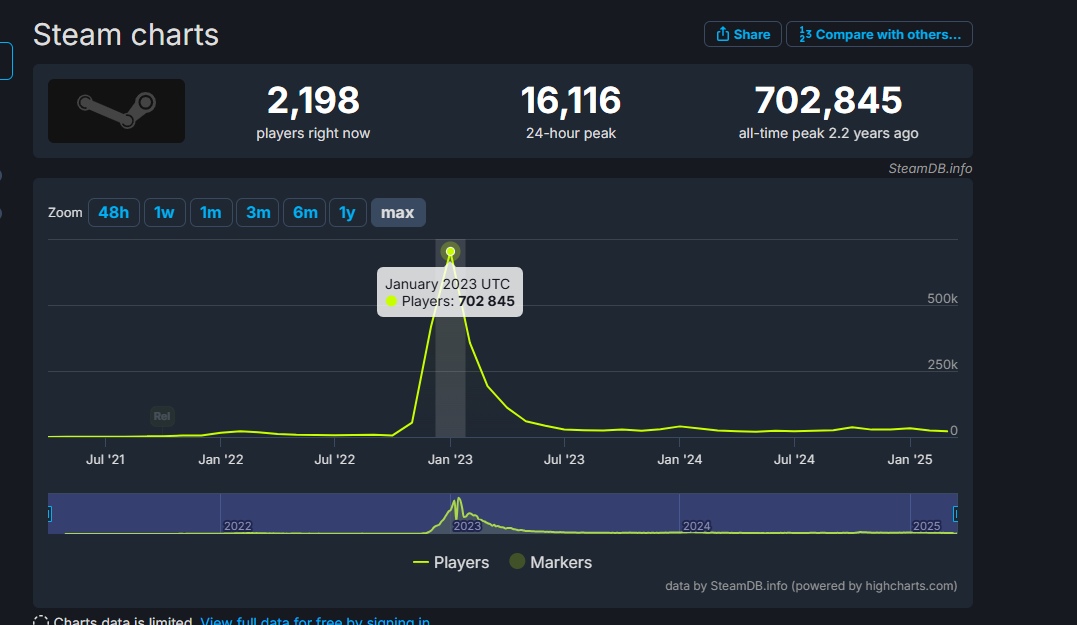Click the 500k y-axis label
The height and width of the screenshot is (625, 1077).
point(942,298)
